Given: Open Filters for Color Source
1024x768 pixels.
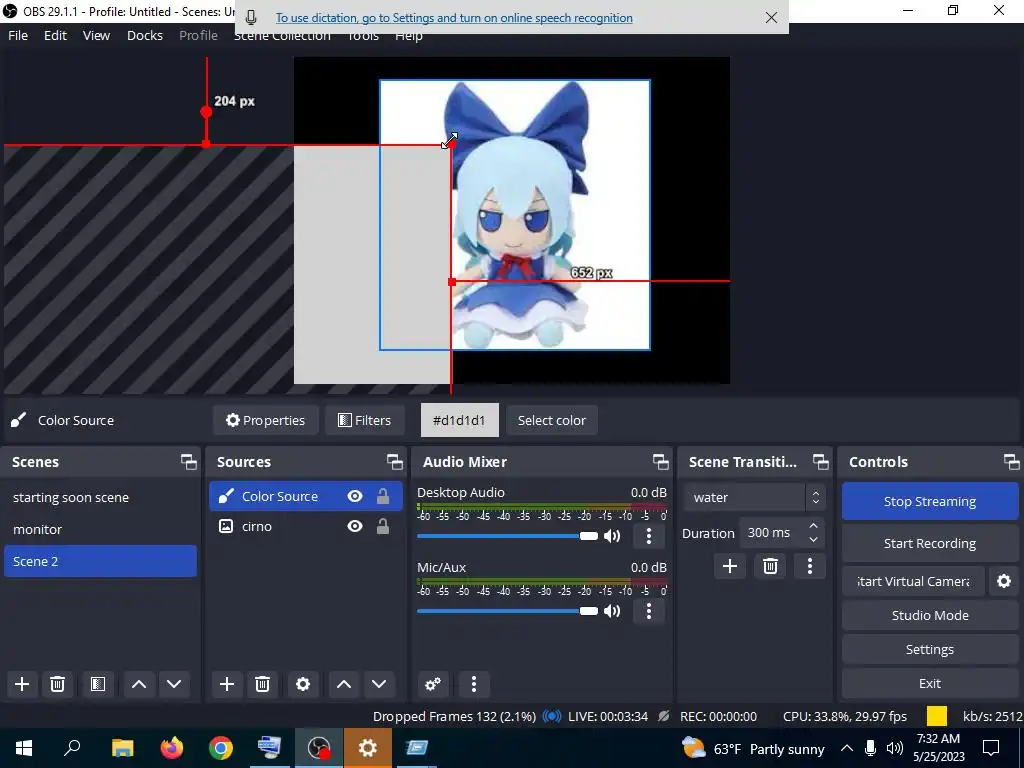Looking at the screenshot, I should click(364, 420).
